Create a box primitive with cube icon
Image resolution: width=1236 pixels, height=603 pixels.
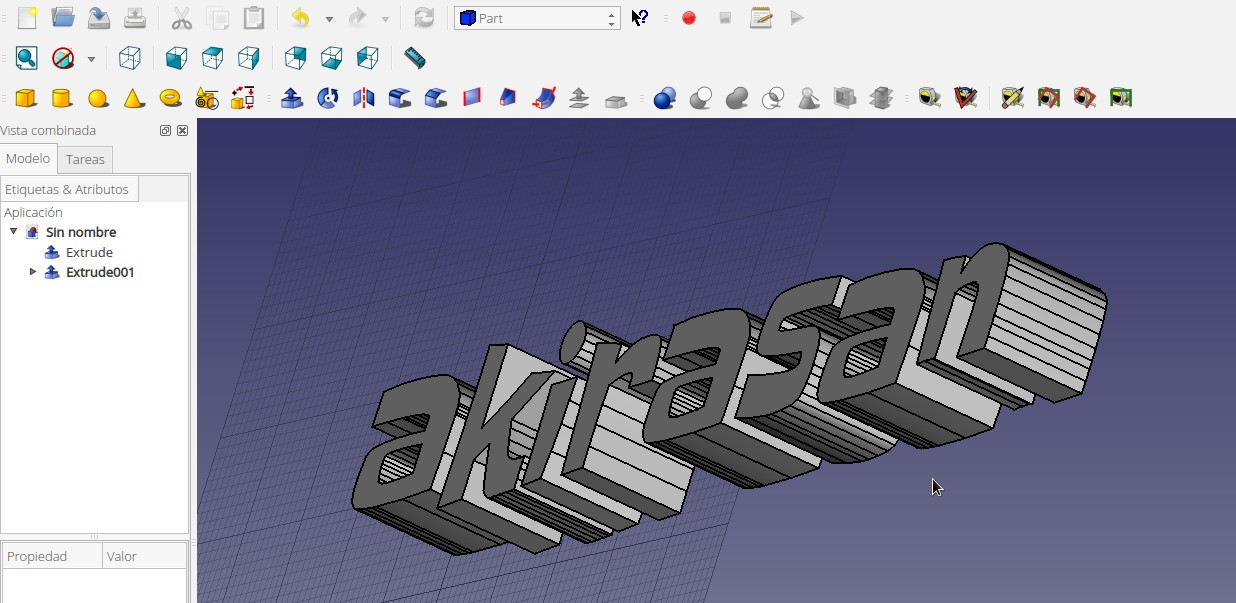tap(25, 98)
